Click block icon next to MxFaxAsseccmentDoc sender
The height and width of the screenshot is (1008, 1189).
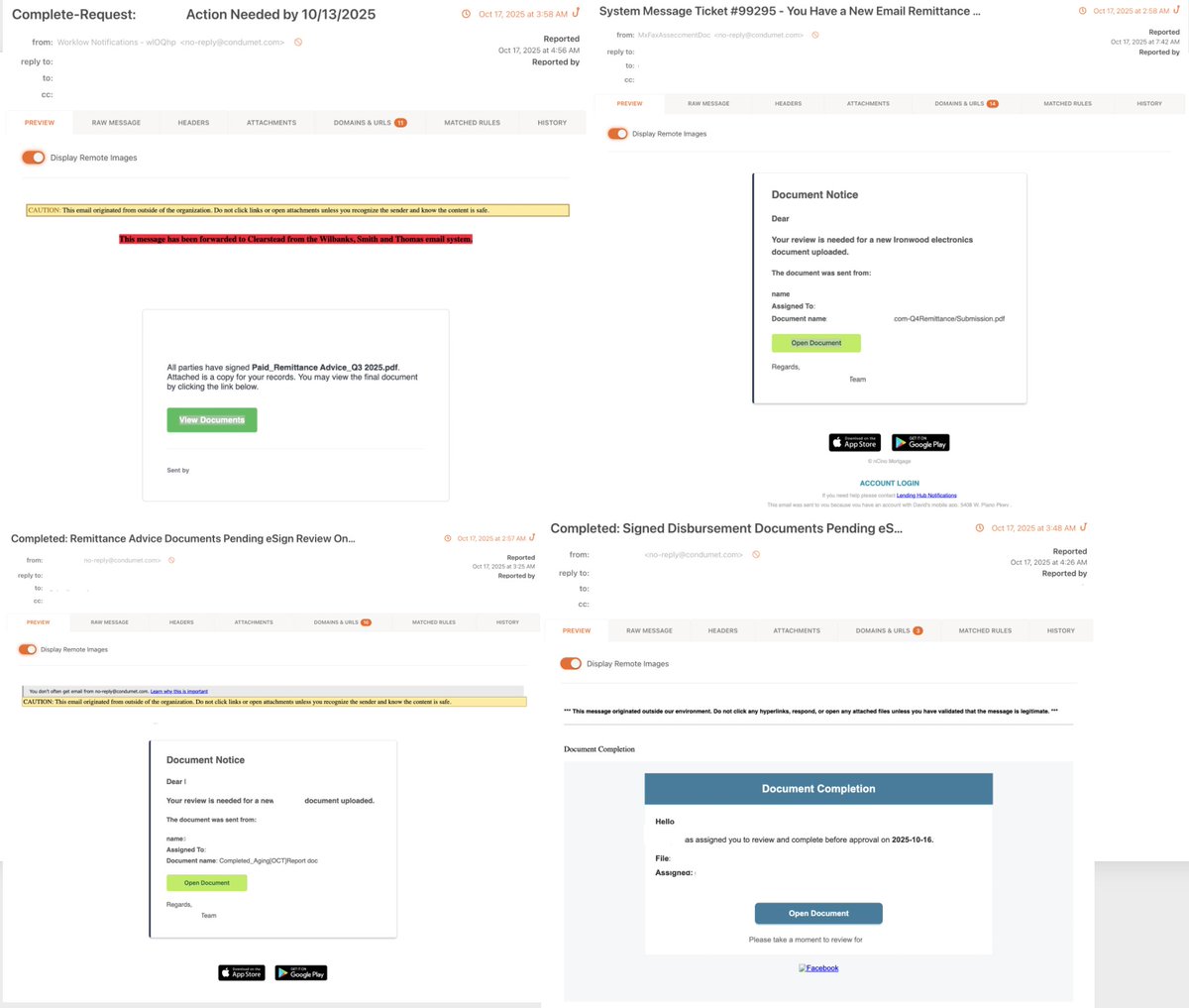[815, 35]
